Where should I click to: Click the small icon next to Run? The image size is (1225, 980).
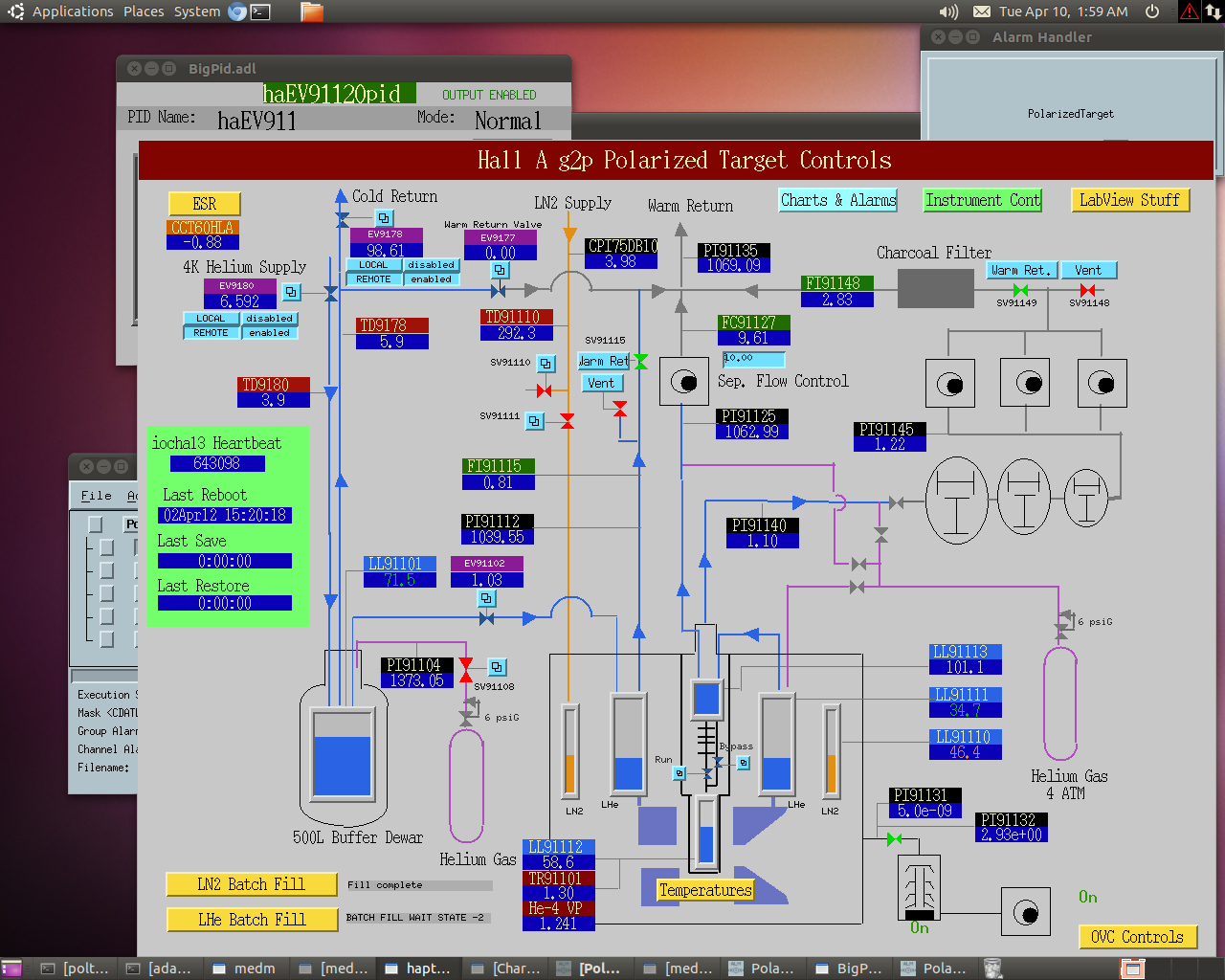pyautogui.click(x=679, y=773)
